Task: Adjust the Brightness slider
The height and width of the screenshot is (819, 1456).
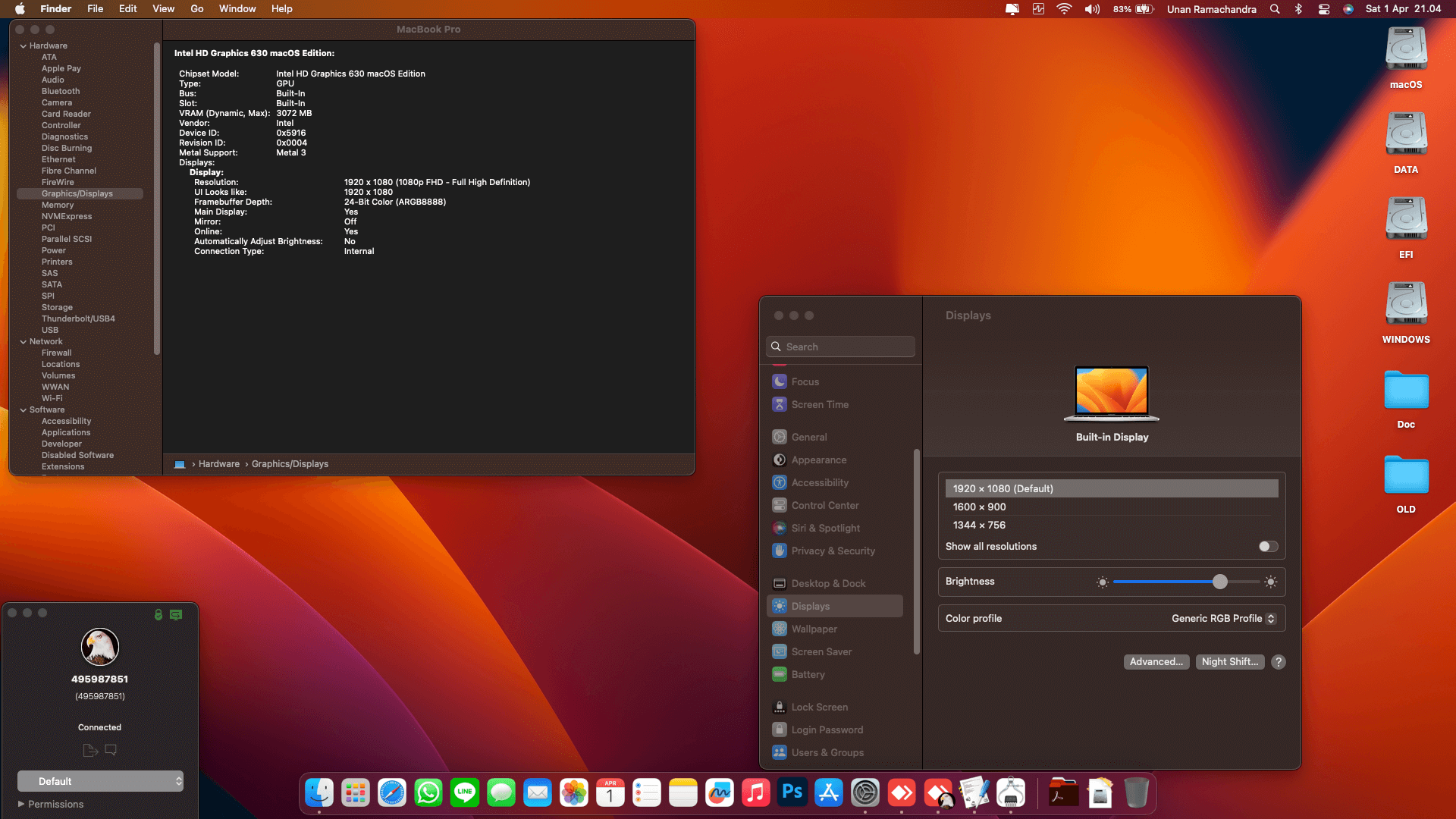Action: click(x=1219, y=582)
